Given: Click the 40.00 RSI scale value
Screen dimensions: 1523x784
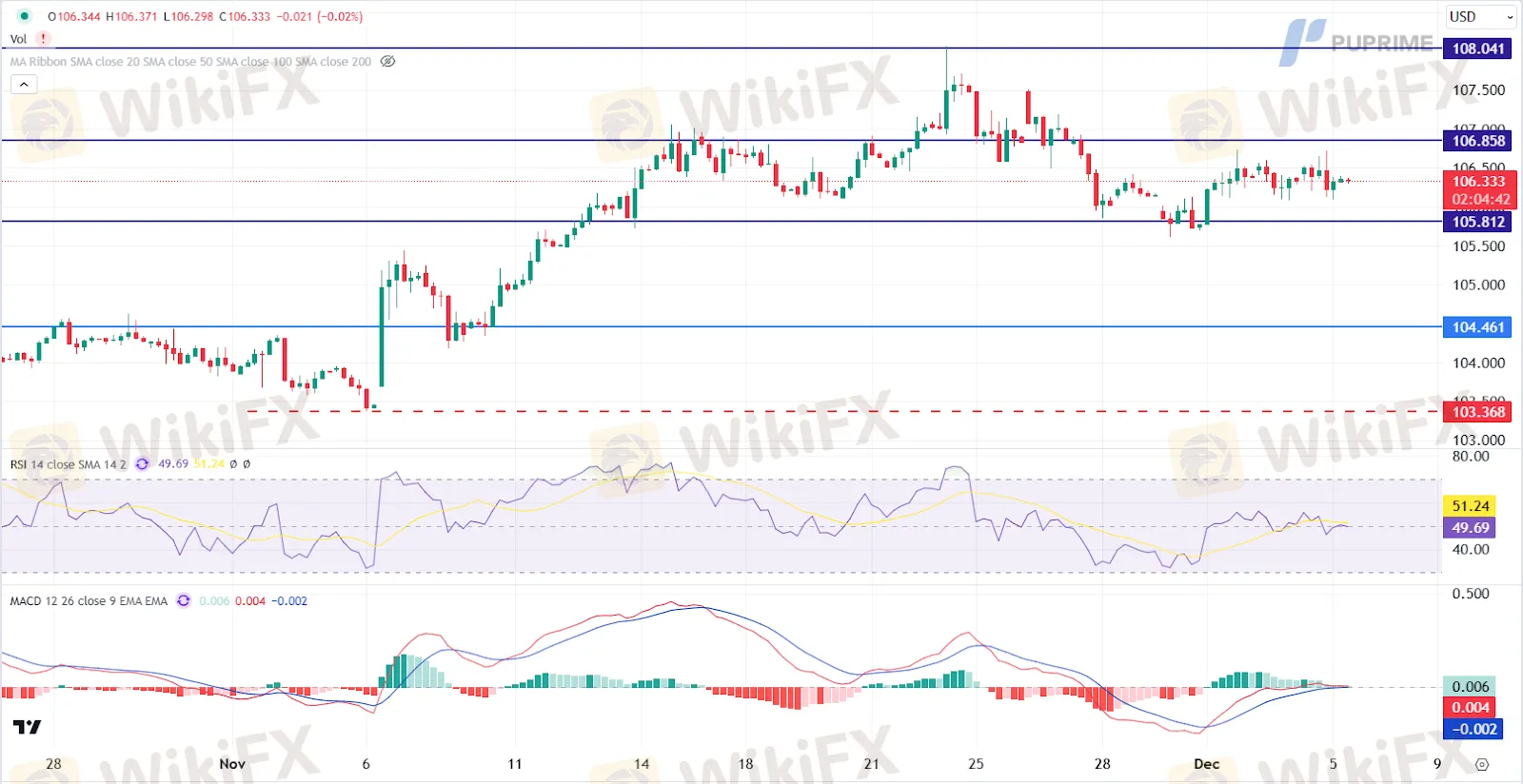Looking at the screenshot, I should tap(1471, 550).
